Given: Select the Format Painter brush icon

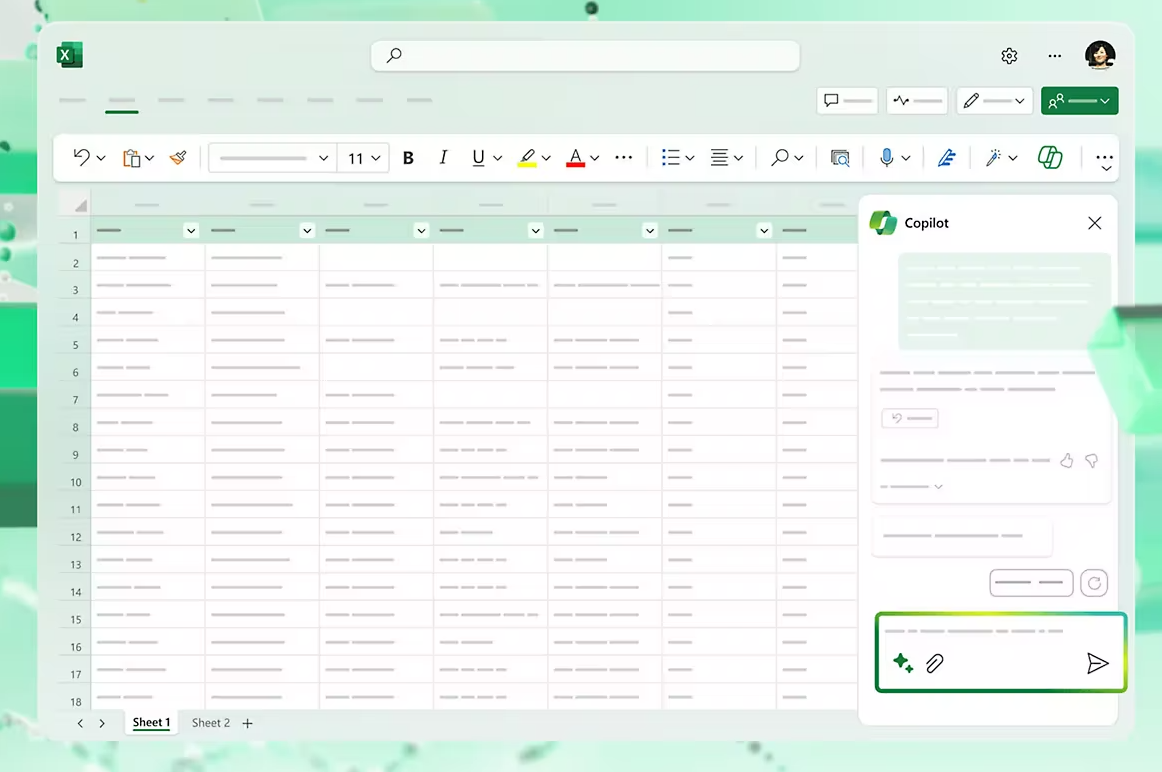Looking at the screenshot, I should point(178,157).
